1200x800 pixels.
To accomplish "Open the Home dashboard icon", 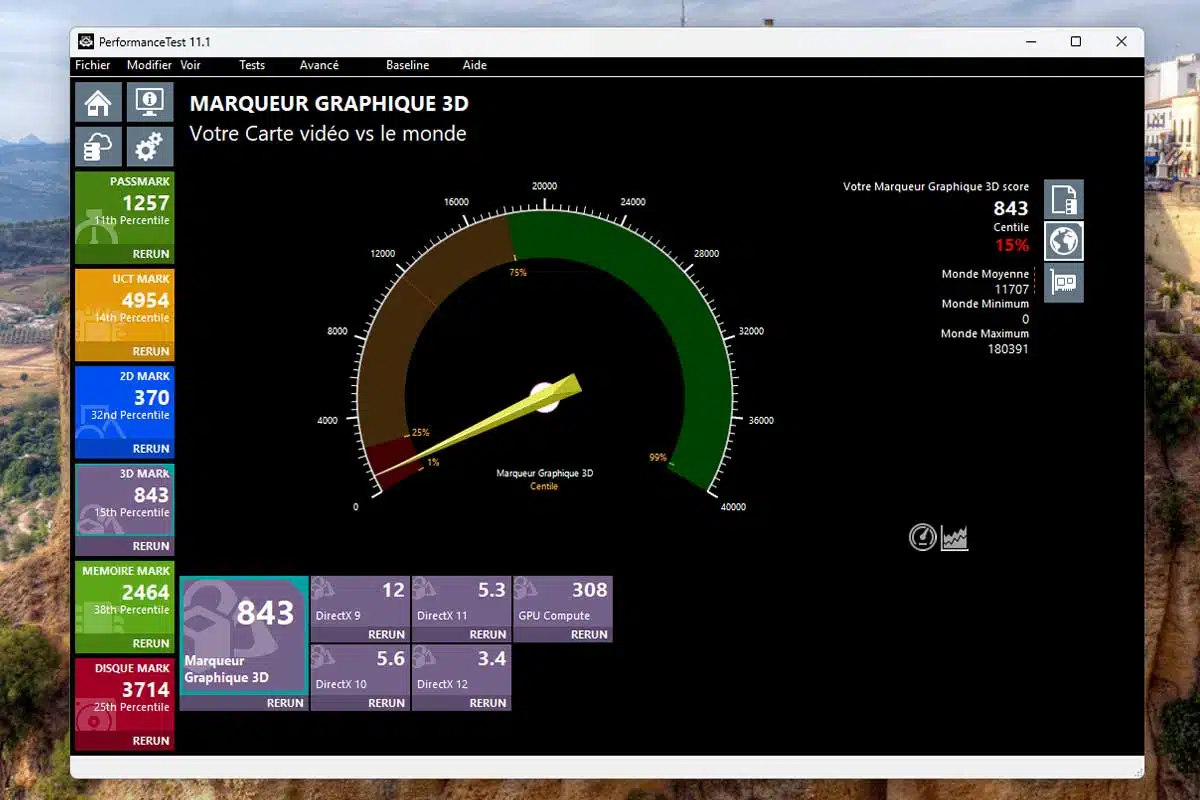I will pyautogui.click(x=98, y=102).
